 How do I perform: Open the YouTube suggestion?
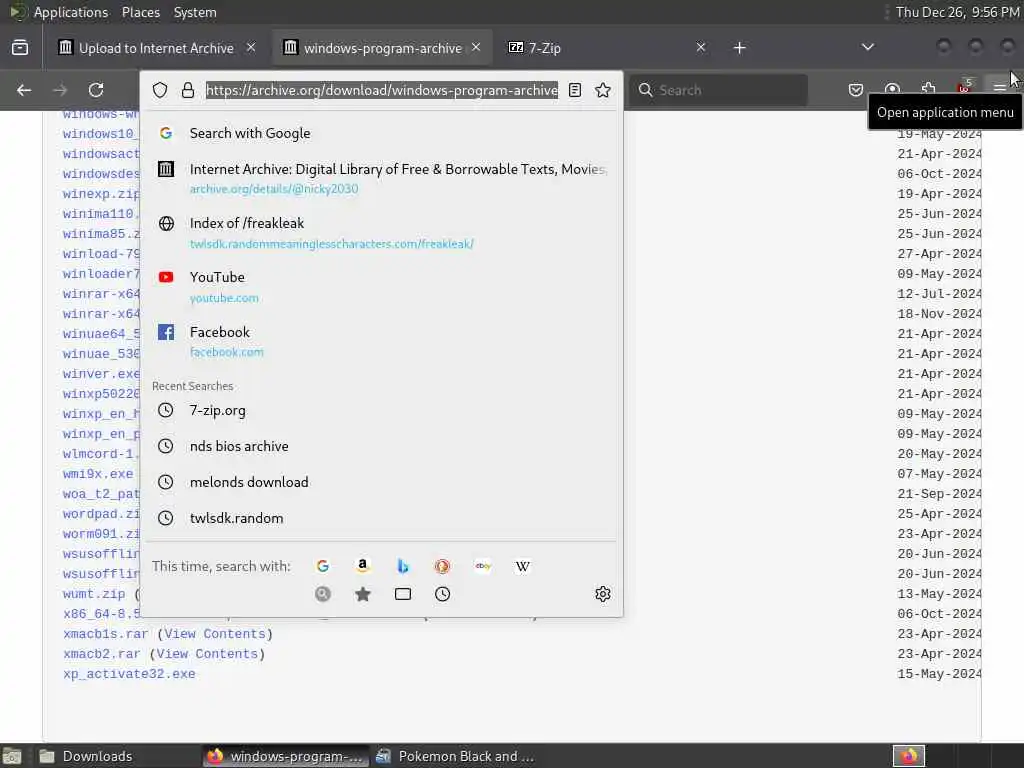381,287
